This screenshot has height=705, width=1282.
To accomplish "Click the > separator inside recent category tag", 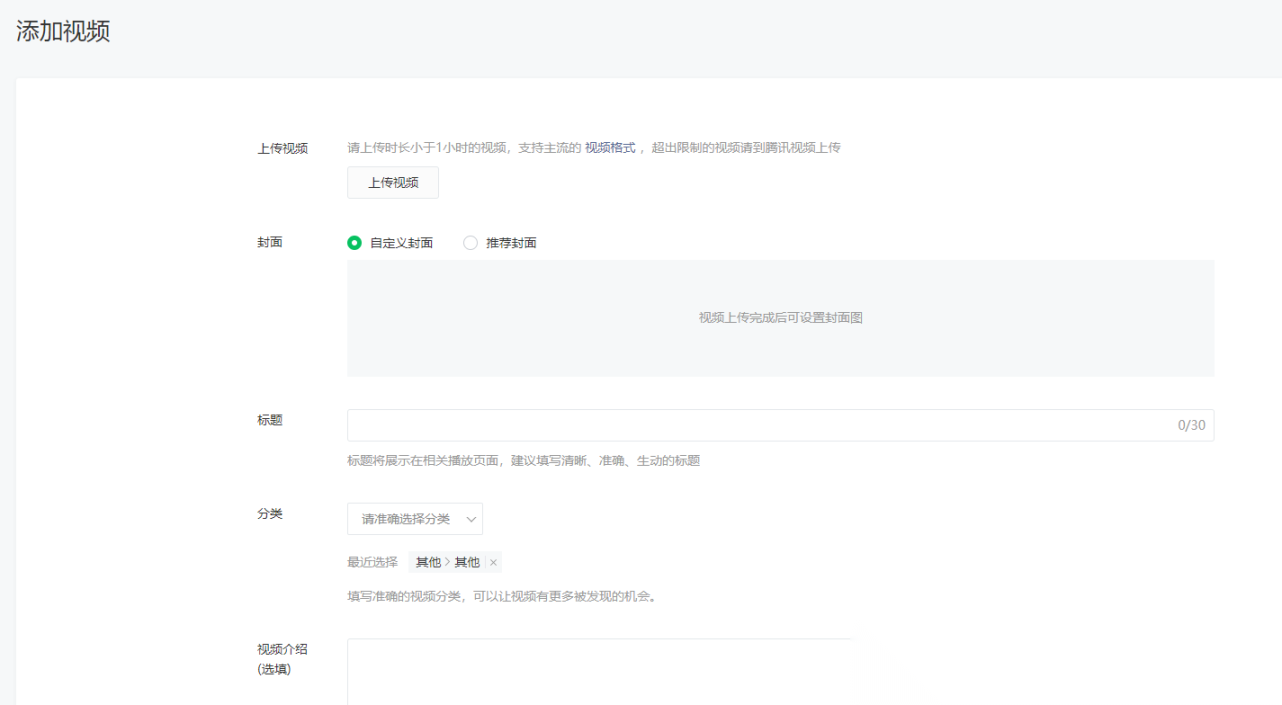I will pyautogui.click(x=447, y=562).
